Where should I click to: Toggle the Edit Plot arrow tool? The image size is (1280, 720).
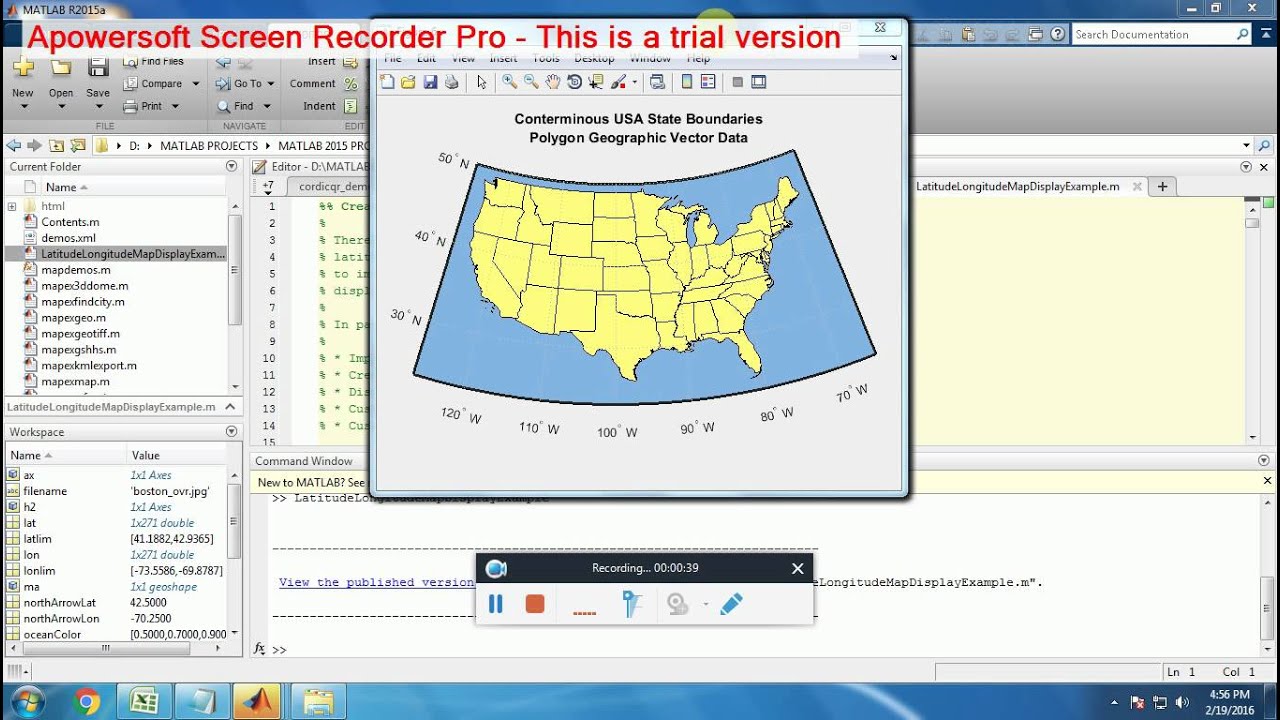[481, 82]
